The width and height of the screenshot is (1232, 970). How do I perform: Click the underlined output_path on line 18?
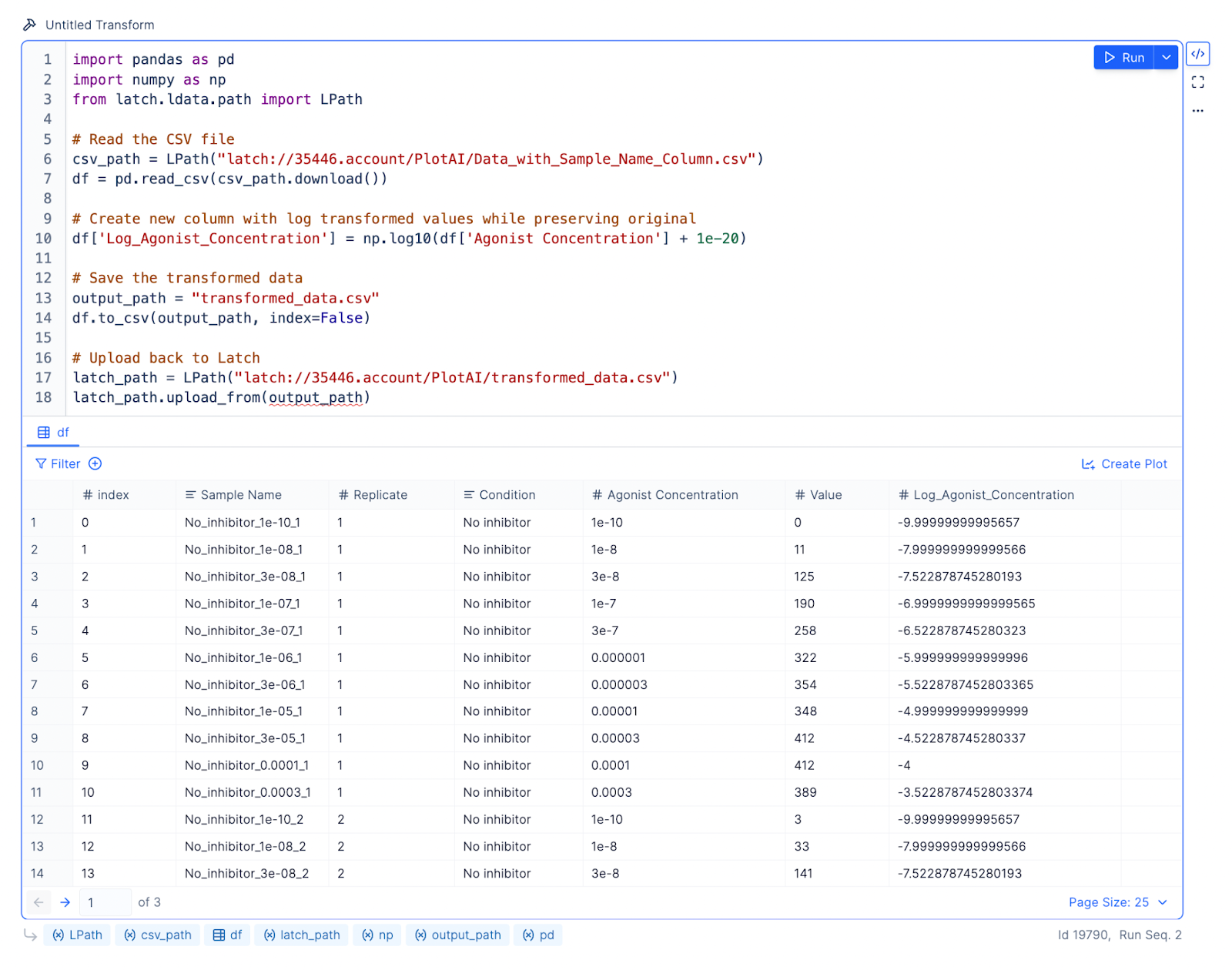[316, 398]
